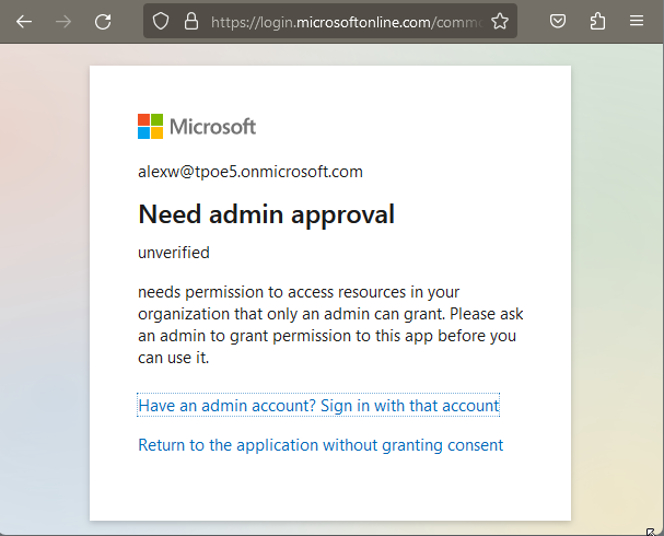Click the Microsoft four-square logo
Screen dimensions: 664x536
click(x=150, y=126)
